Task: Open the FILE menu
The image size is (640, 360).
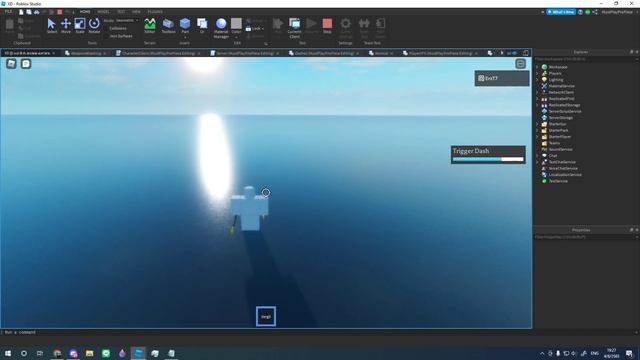Action: pos(8,12)
